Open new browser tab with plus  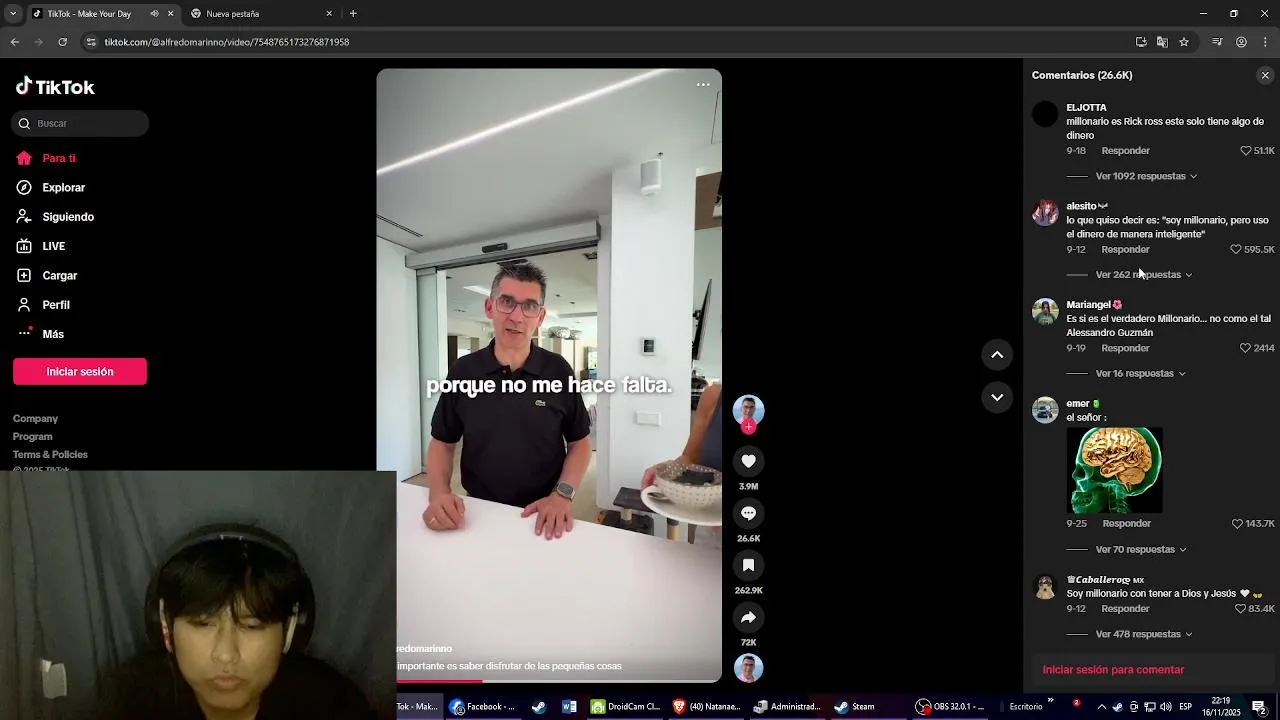pos(353,14)
